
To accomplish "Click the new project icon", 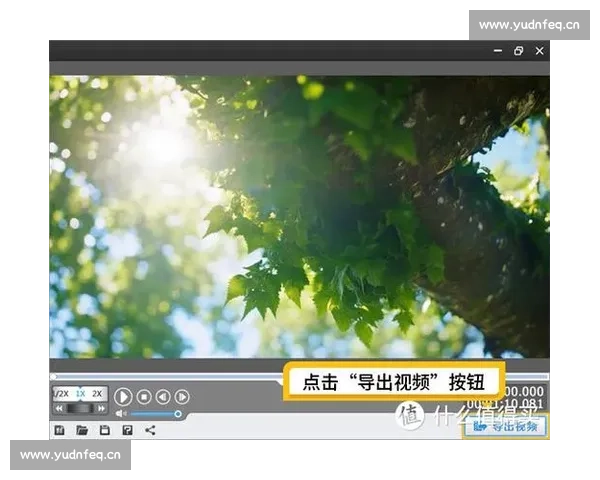I will pos(59,430).
